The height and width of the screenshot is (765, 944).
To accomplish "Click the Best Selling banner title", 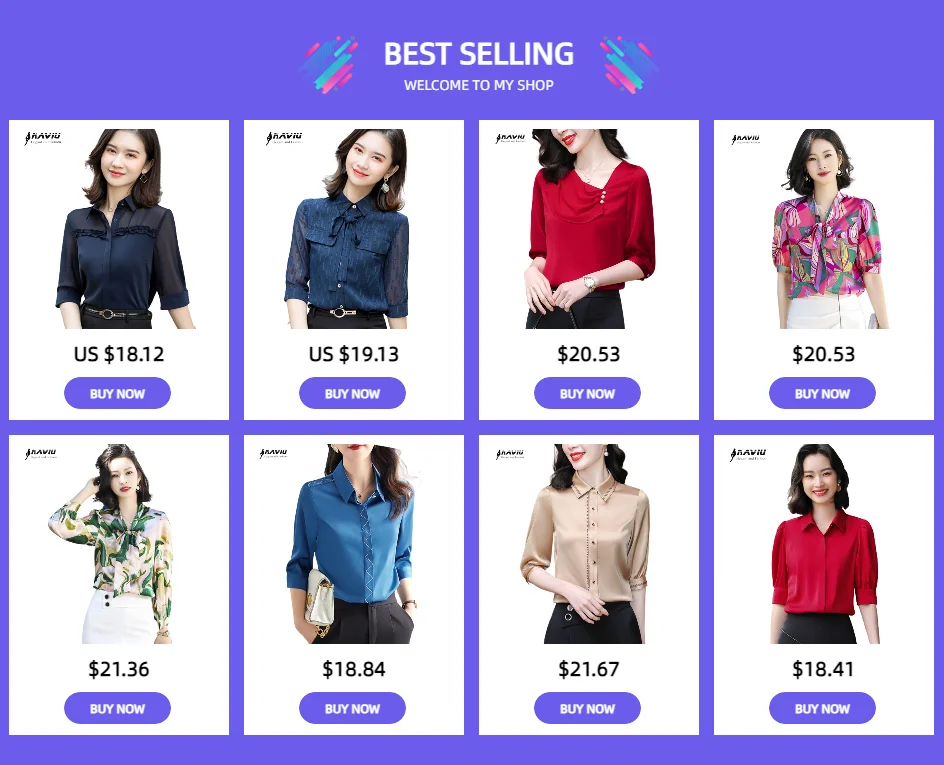I will (479, 54).
